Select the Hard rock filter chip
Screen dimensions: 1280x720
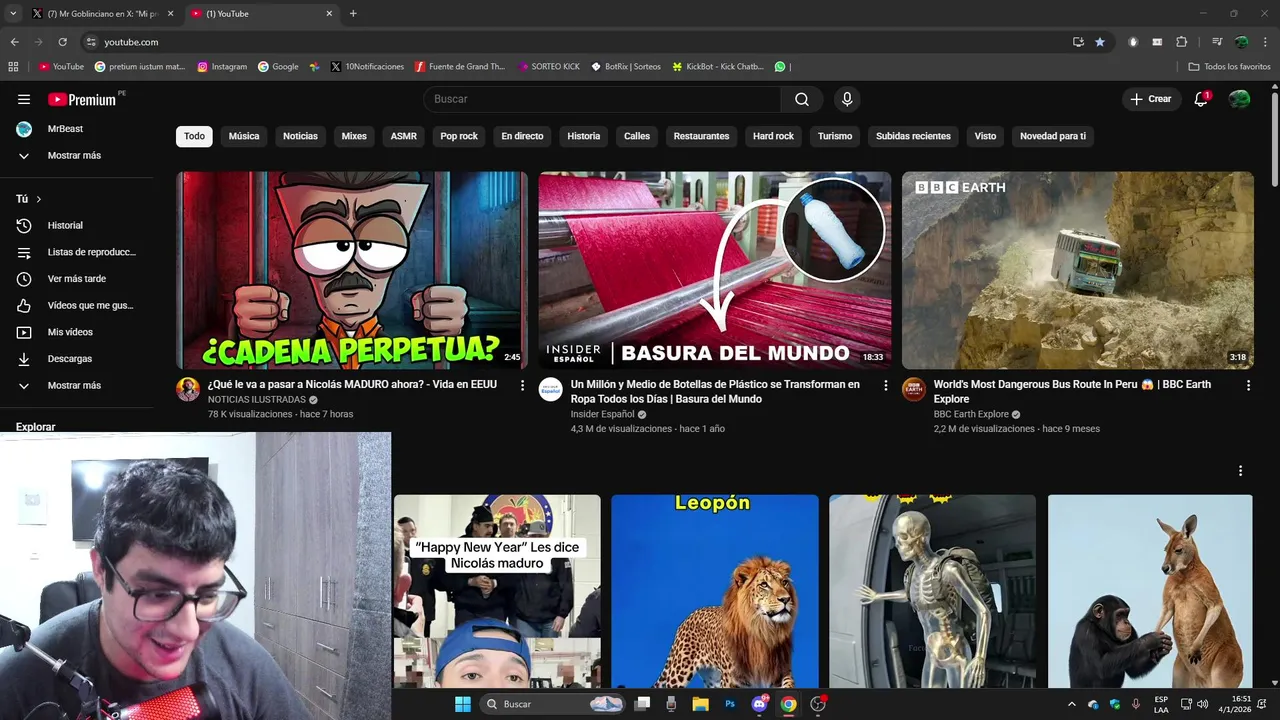tap(773, 136)
